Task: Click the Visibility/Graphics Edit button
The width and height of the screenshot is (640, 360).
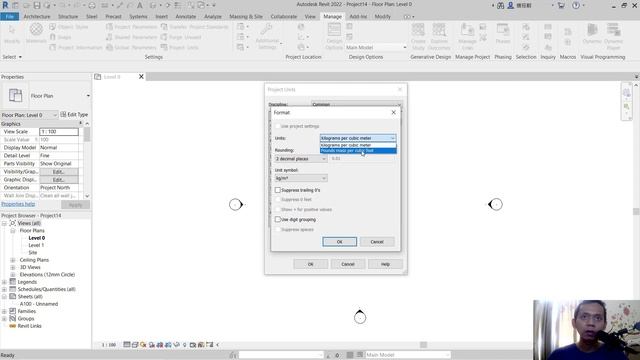Action: click(x=59, y=172)
